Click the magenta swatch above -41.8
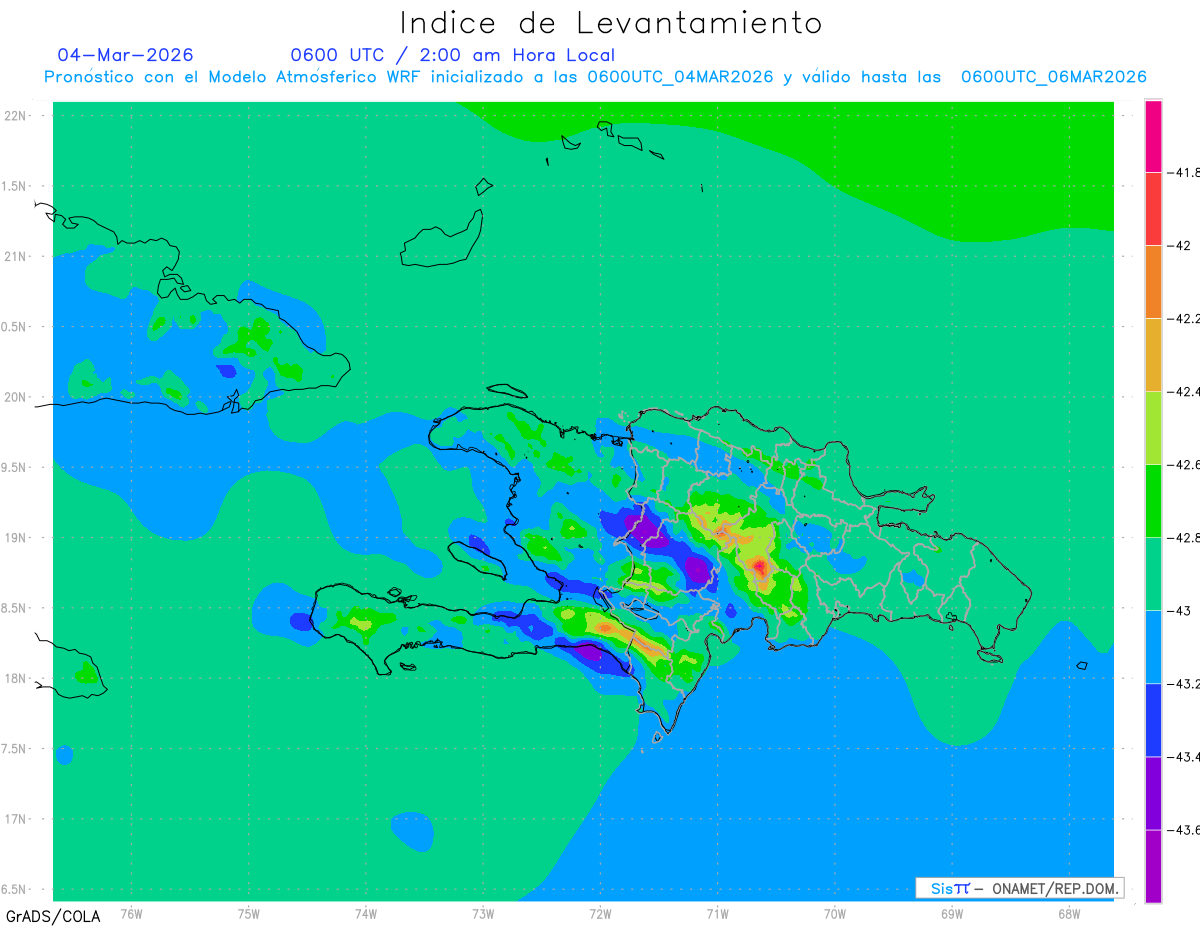 1153,136
